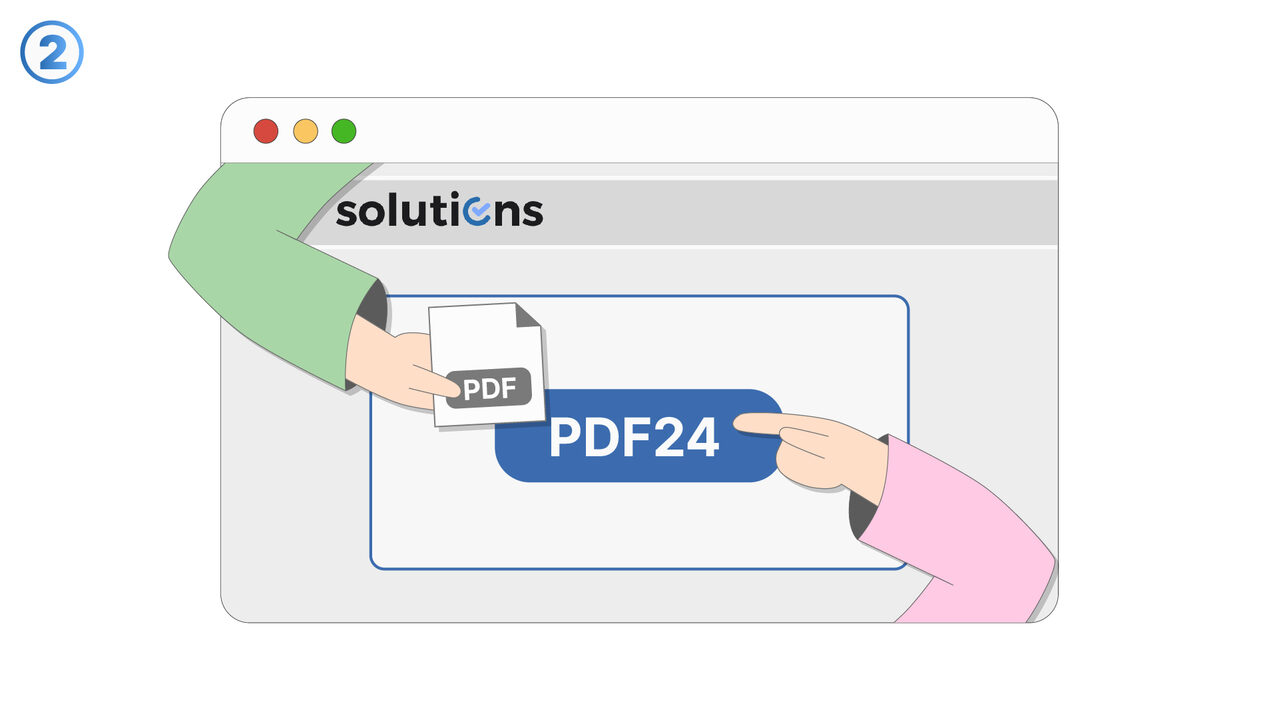Click the green maximize dot

tap(344, 131)
